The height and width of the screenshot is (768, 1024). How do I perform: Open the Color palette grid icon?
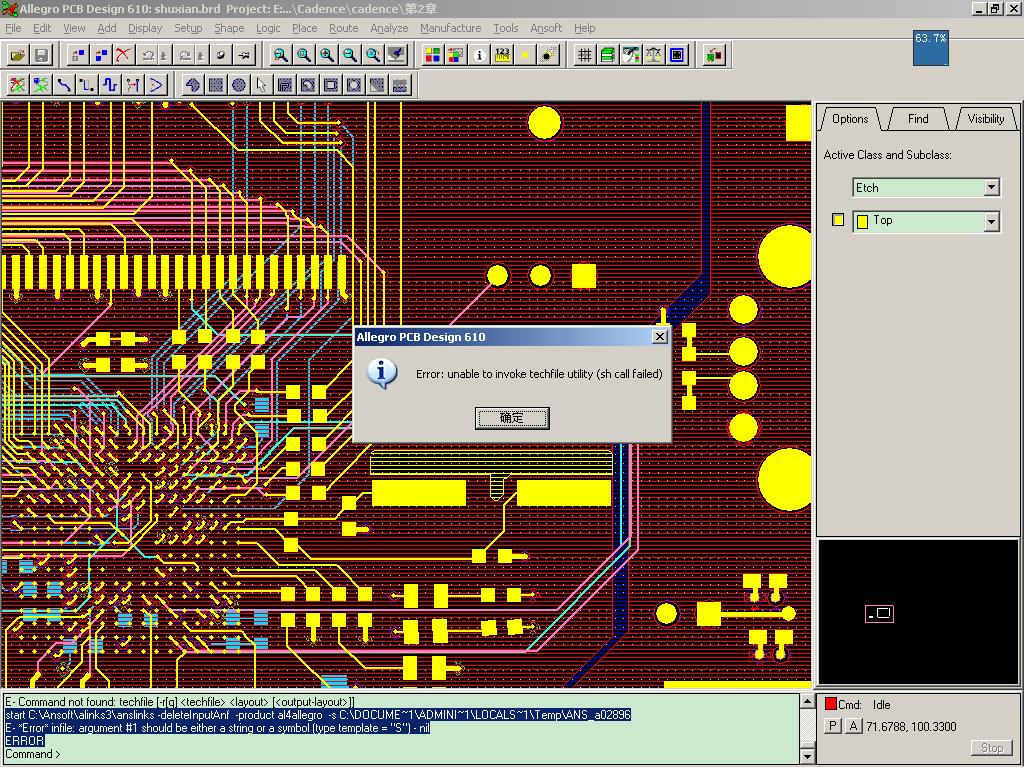pos(433,55)
